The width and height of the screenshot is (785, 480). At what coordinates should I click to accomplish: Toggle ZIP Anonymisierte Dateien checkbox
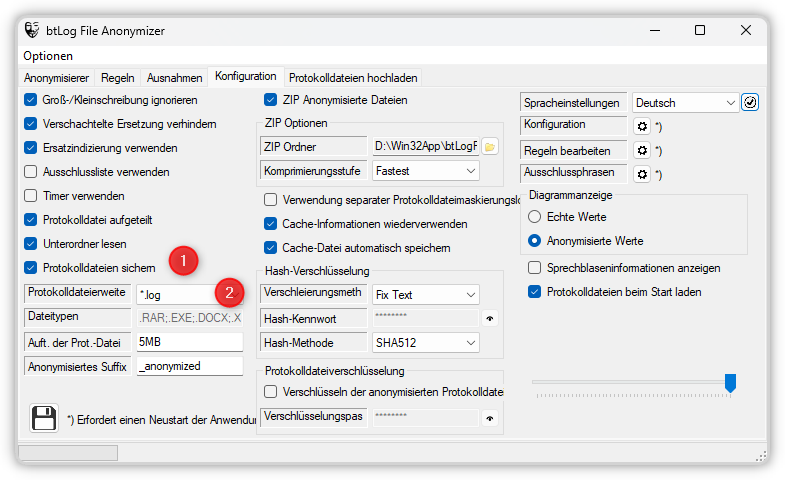coord(270,100)
